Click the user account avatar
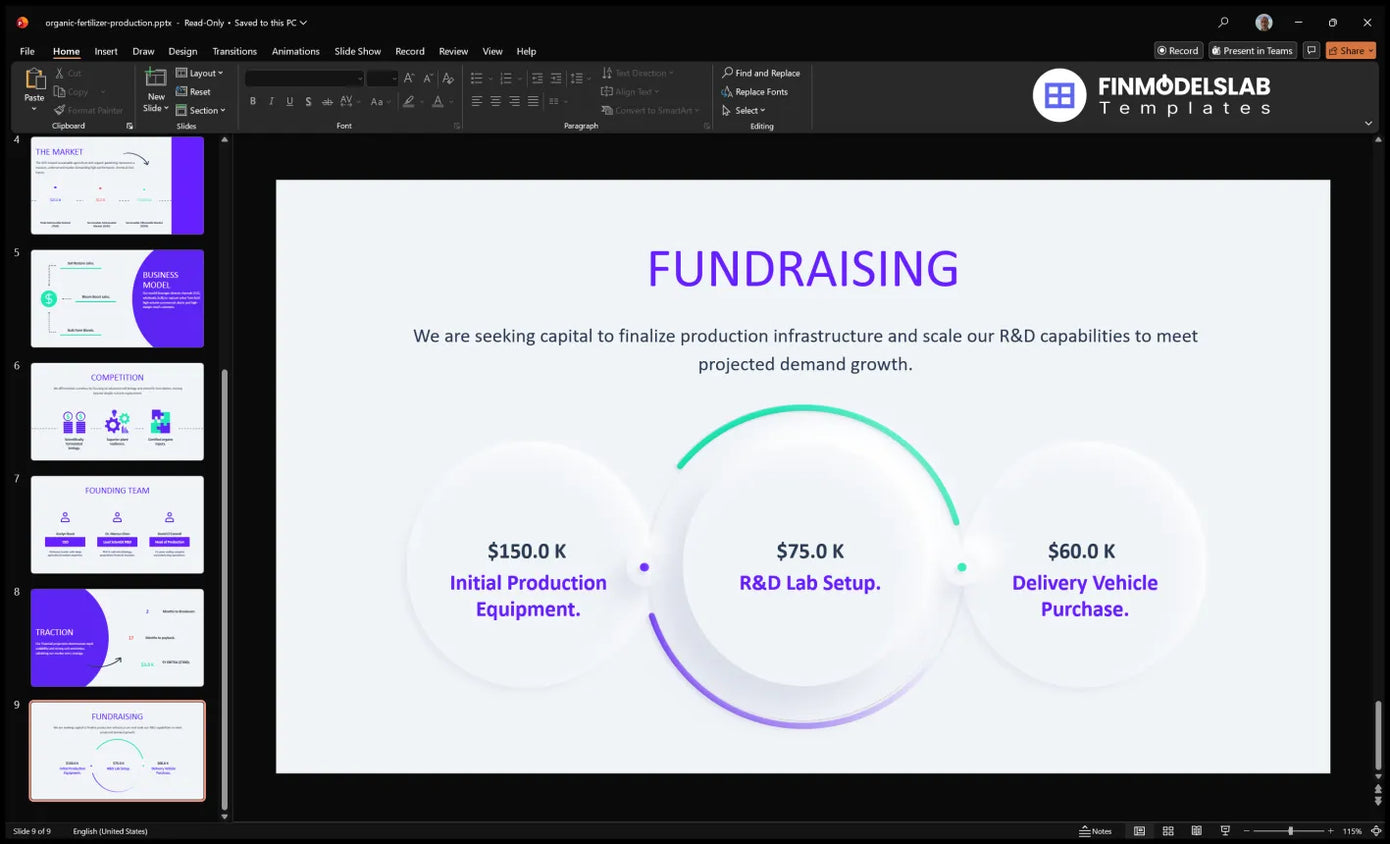Image resolution: width=1390 pixels, height=844 pixels. point(1264,22)
